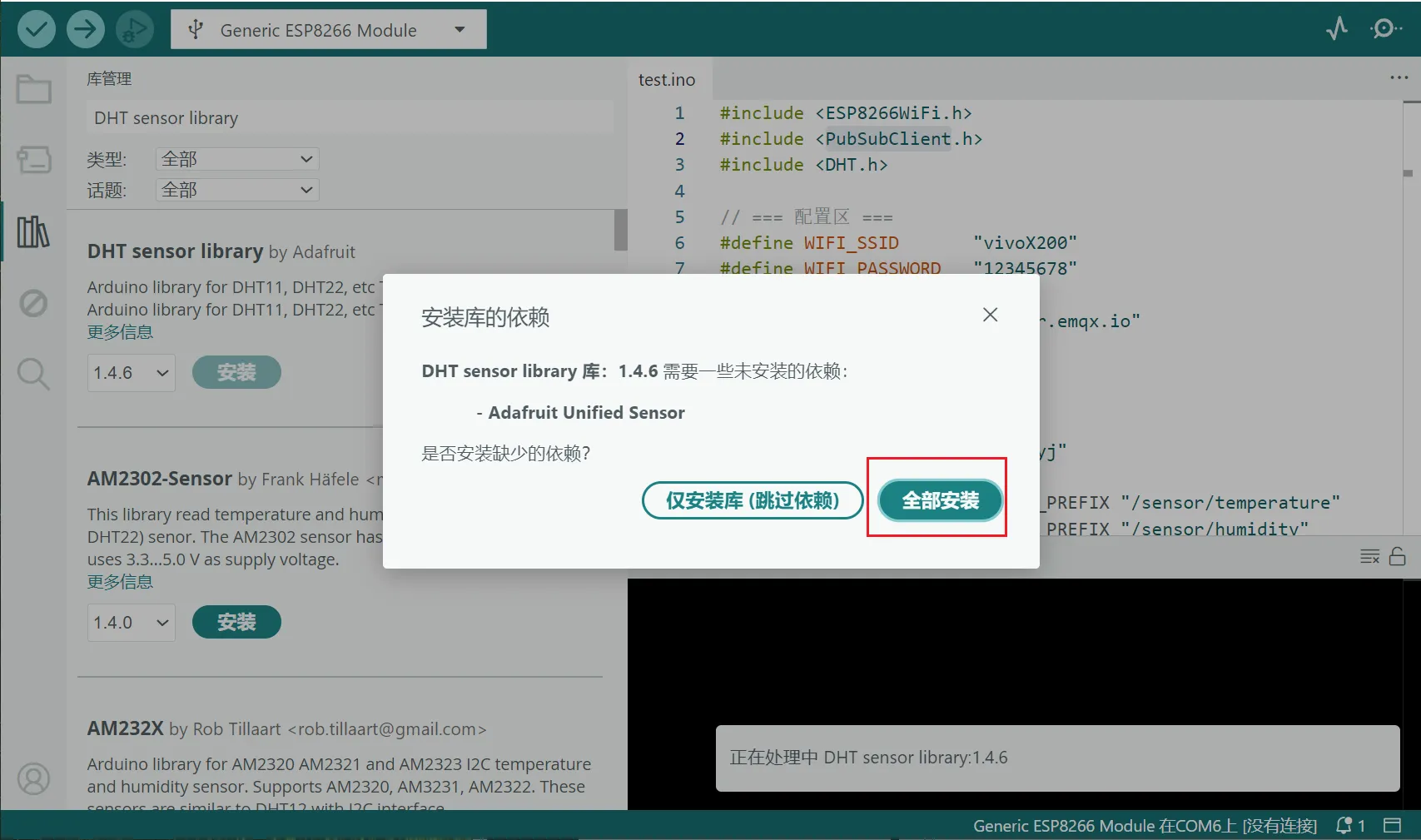The width and height of the screenshot is (1421, 840).
Task: Open DHT sensor library version 1.4.6 dropdown
Action: (x=132, y=373)
